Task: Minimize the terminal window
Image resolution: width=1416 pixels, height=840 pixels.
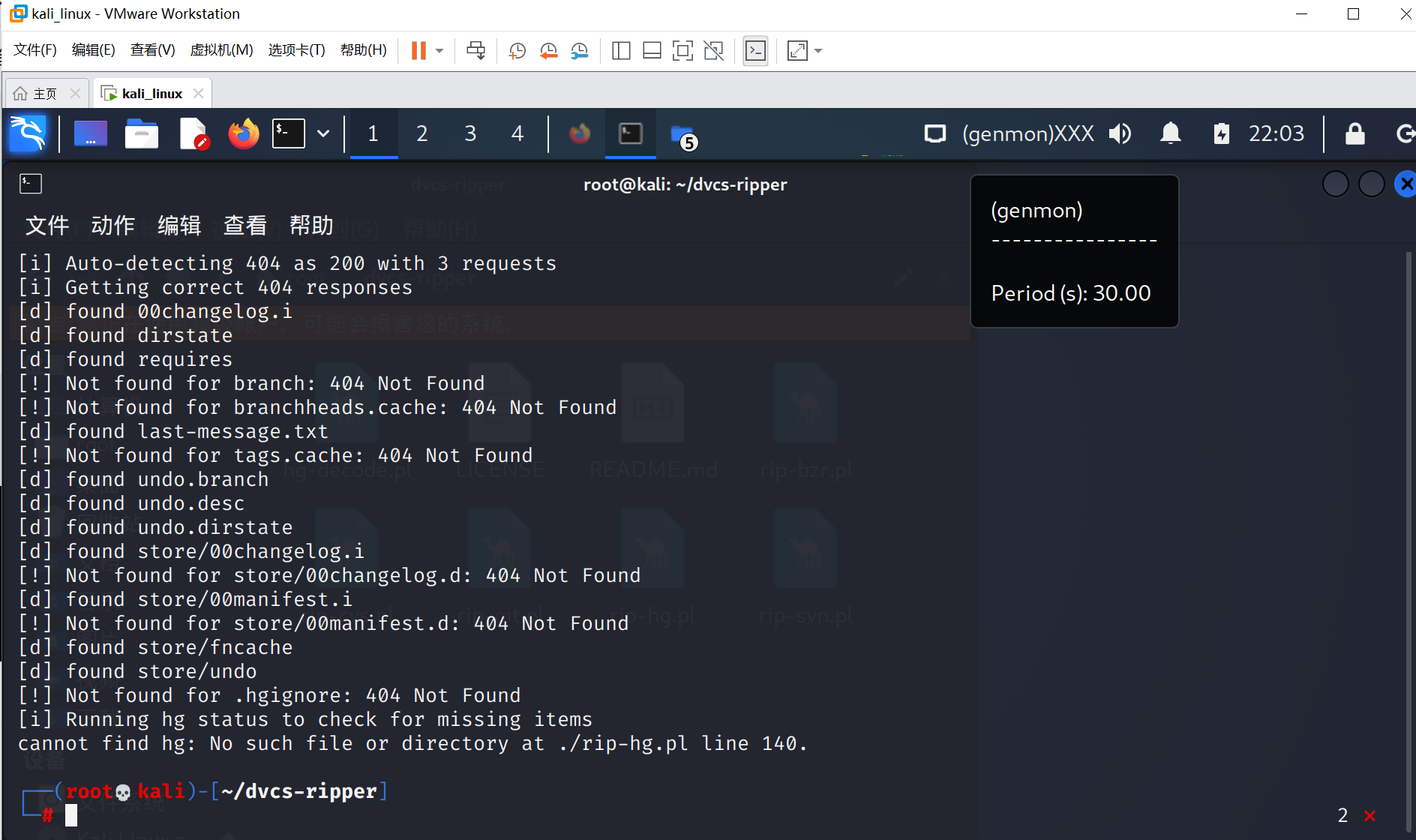Action: point(1336,184)
